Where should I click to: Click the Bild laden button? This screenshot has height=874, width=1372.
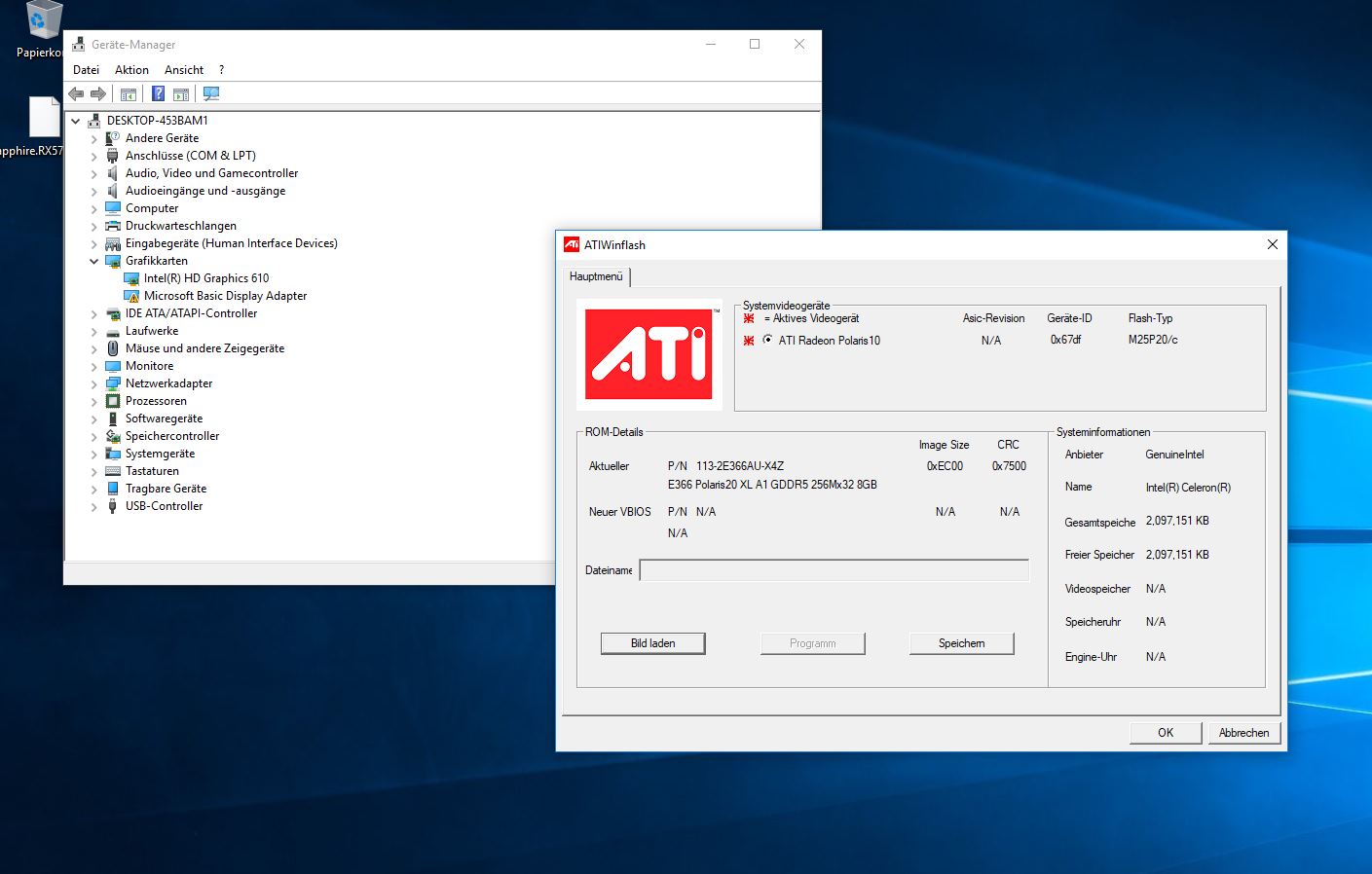(652, 643)
